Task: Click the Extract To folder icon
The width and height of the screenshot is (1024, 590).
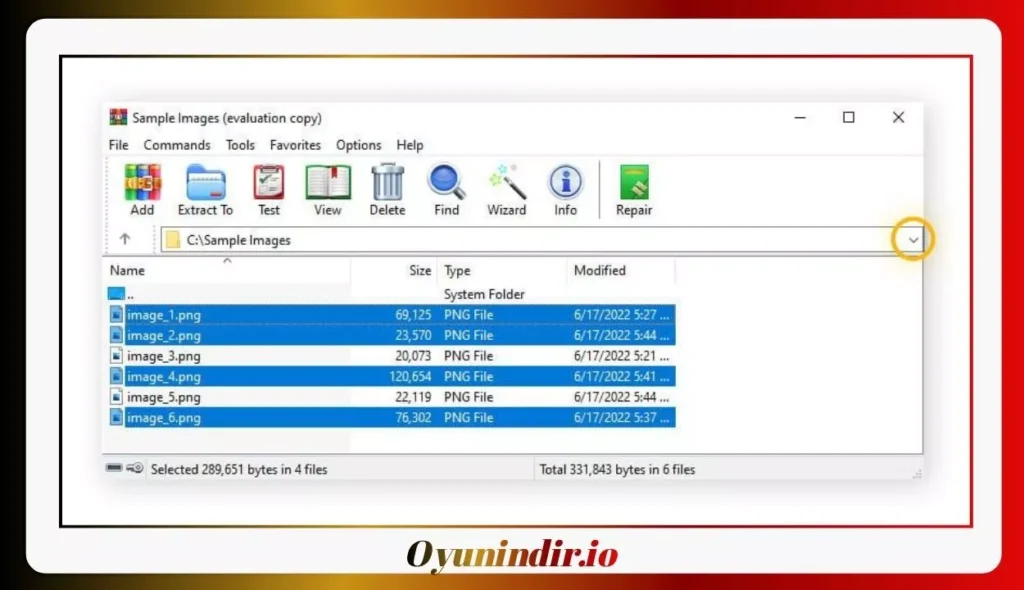Action: [206, 182]
